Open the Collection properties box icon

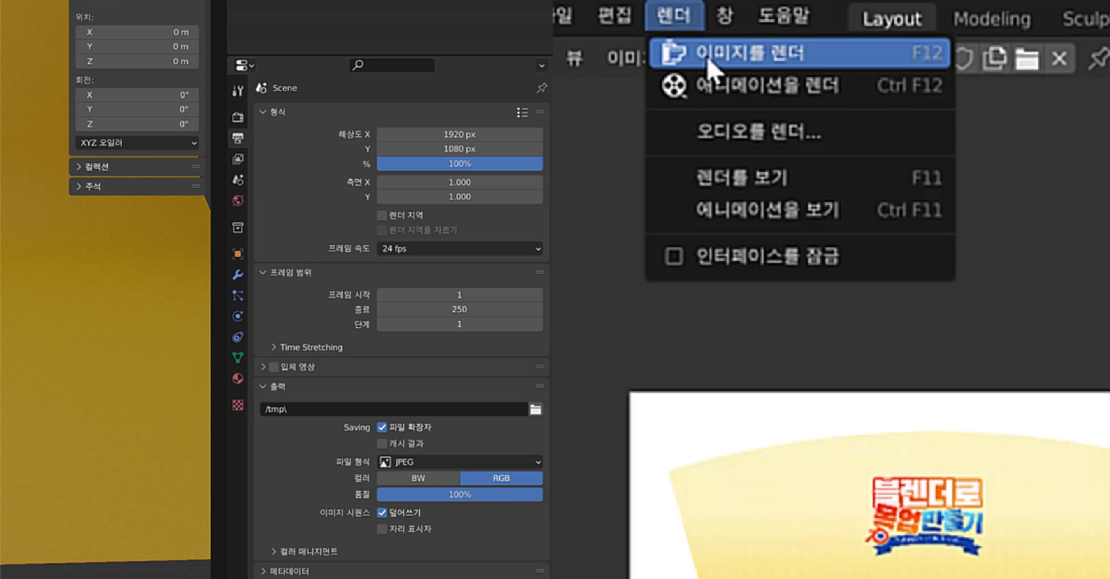coord(238,227)
